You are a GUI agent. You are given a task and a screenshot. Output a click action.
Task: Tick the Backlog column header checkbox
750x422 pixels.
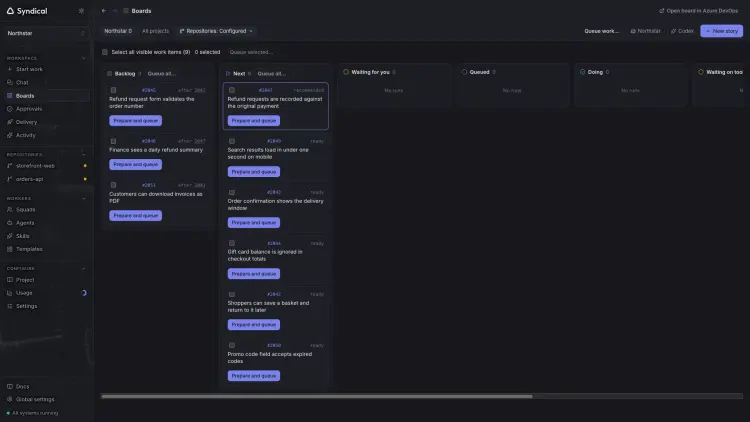(109, 74)
